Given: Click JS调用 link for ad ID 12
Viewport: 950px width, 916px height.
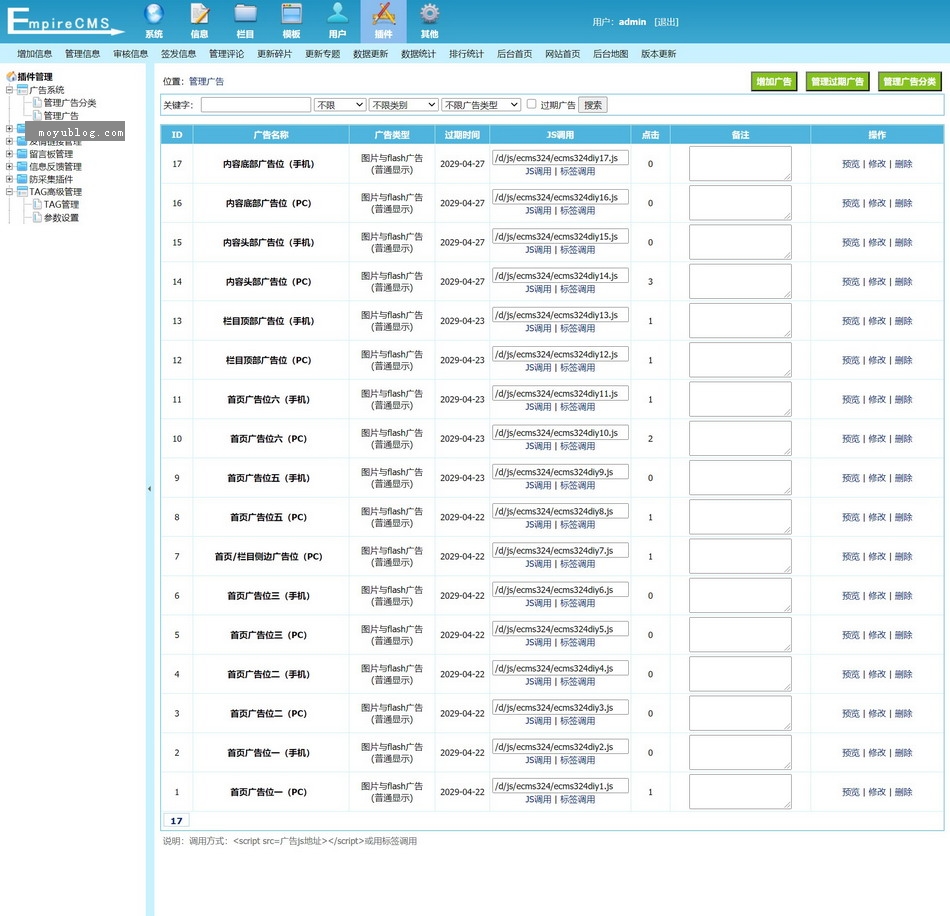Looking at the screenshot, I should click(x=538, y=368).
